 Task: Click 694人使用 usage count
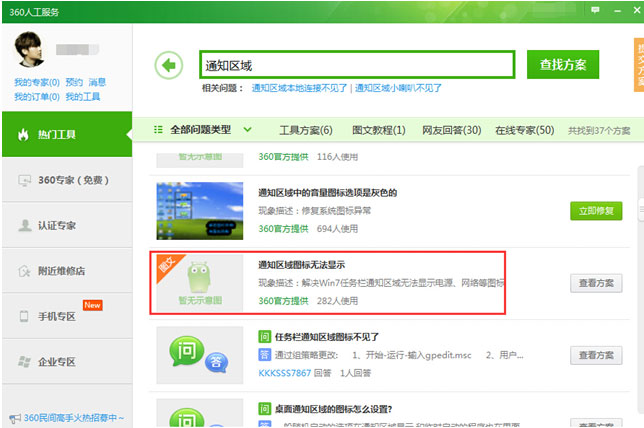[x=337, y=229]
